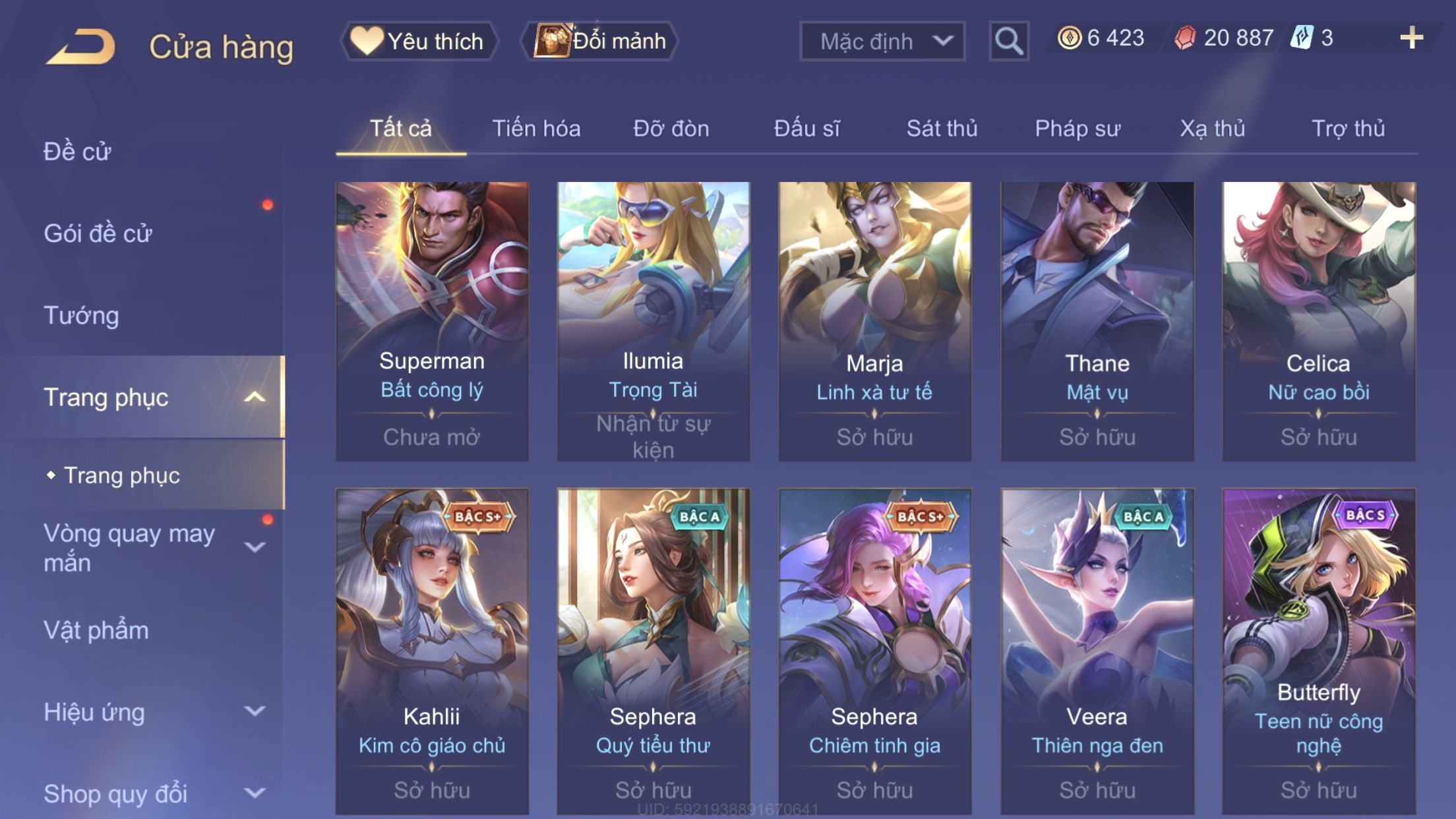Viewport: 1456px width, 819px height.
Task: Select the Kahlii Kim cô giáo chủ skin
Action: coord(432,652)
